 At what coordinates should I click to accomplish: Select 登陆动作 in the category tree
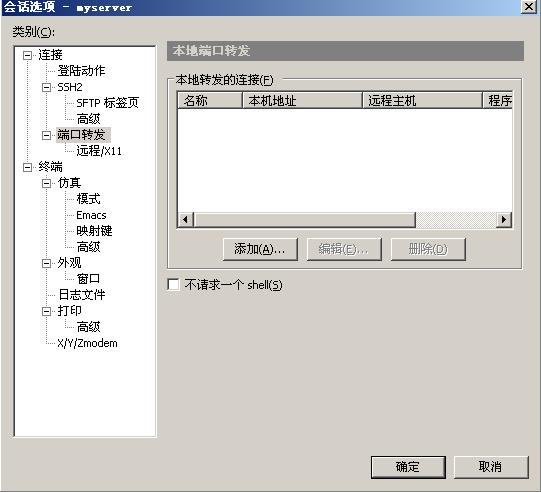(x=81, y=71)
